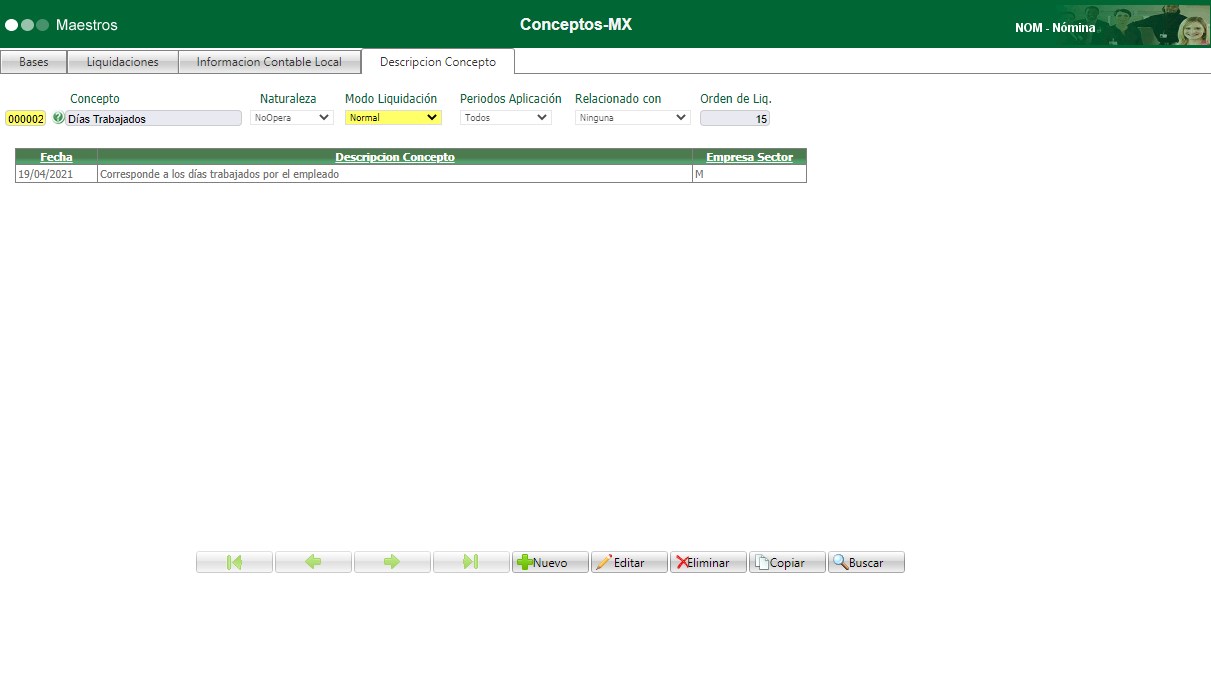Click the Días Trabajados concept field
This screenshot has width=1211, height=691.
[x=154, y=118]
